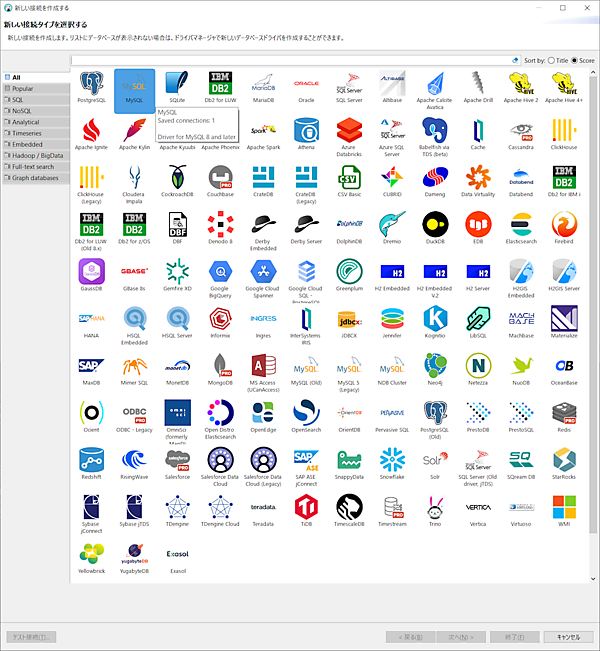Select the PostgreSQL database icon

[91, 85]
